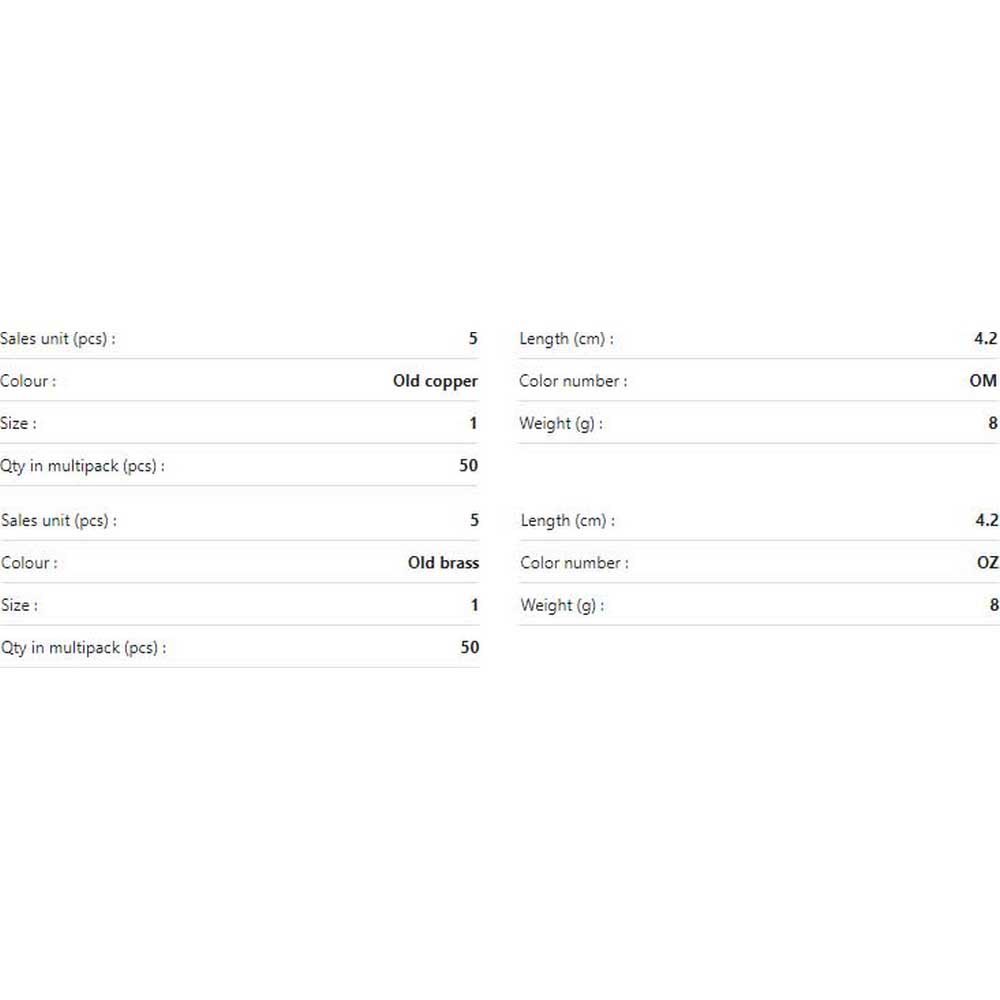Click the second Weight (g) label
Viewport: 1000px width, 1000px height.
pos(562,605)
